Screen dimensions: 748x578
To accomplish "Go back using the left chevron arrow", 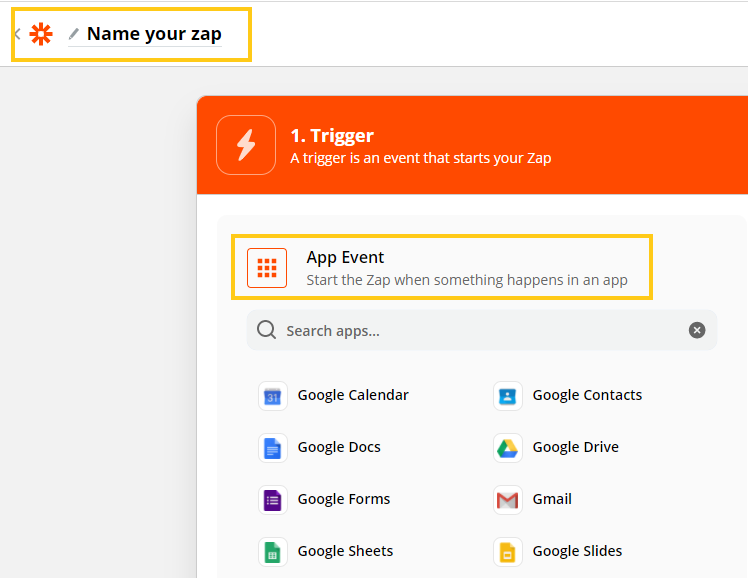I will (x=18, y=34).
